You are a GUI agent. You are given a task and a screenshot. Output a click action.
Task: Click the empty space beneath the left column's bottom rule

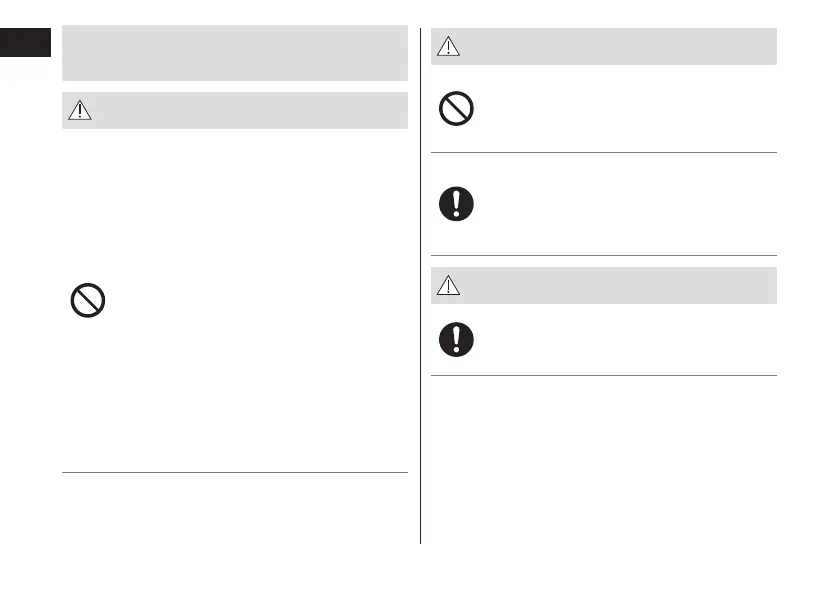235,510
